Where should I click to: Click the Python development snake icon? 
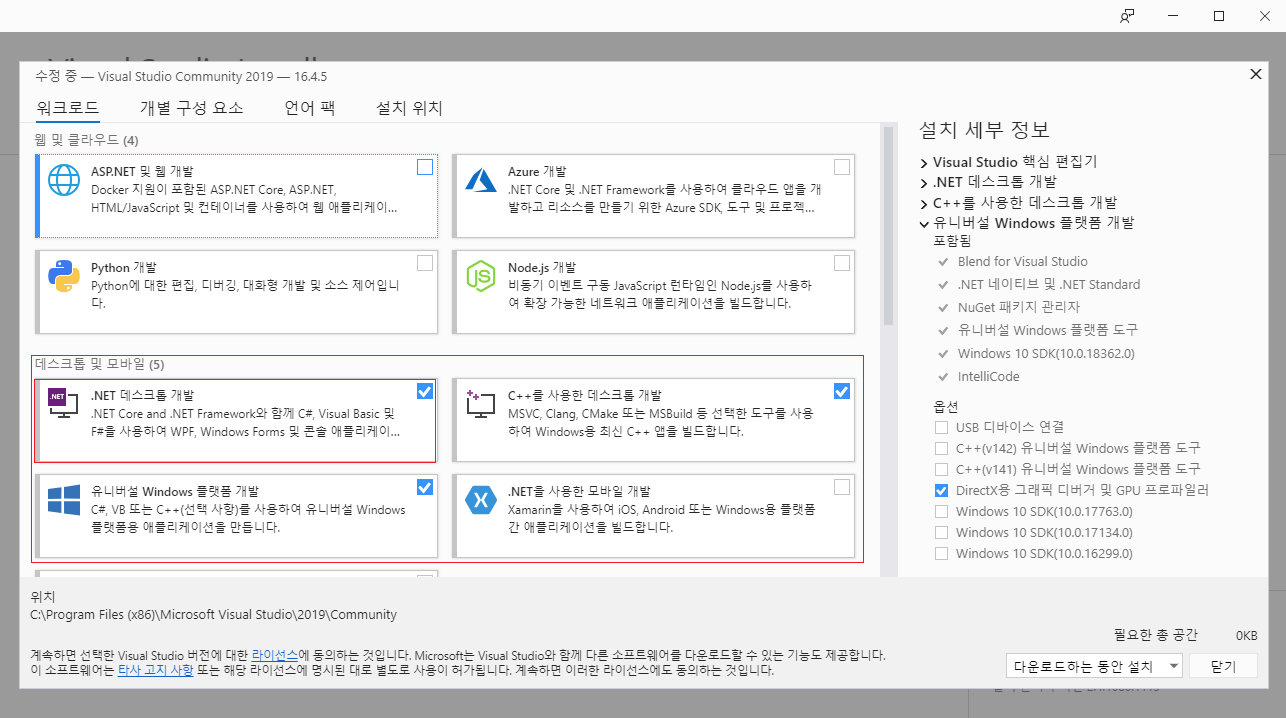click(64, 277)
